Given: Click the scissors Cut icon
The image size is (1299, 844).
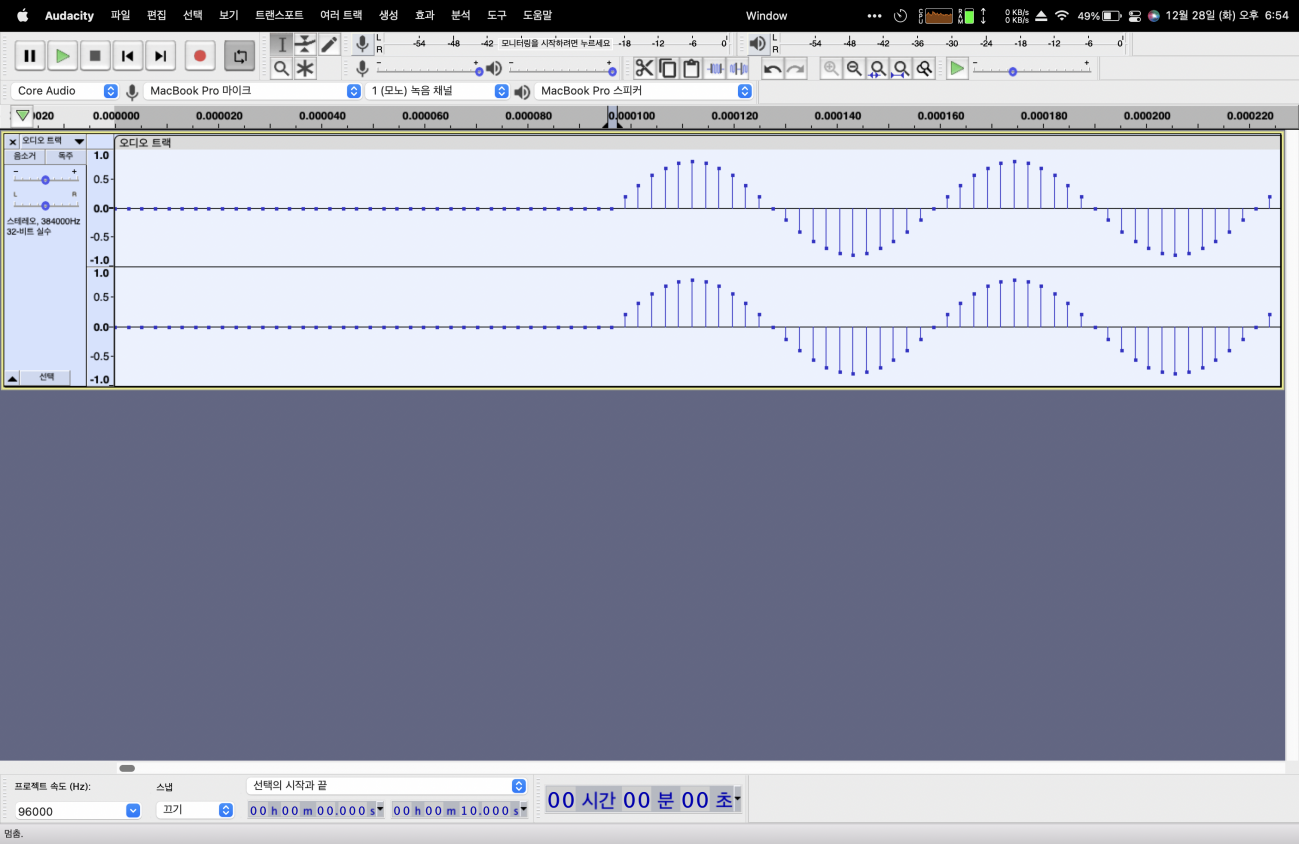Looking at the screenshot, I should tap(644, 68).
